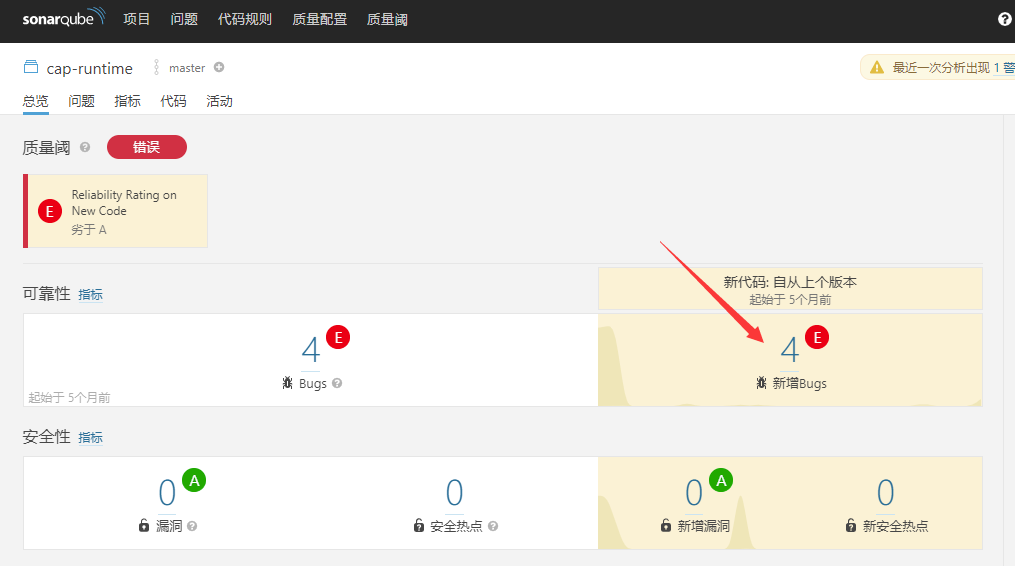Click the warning triangle icon in analysis alert

click(876, 68)
